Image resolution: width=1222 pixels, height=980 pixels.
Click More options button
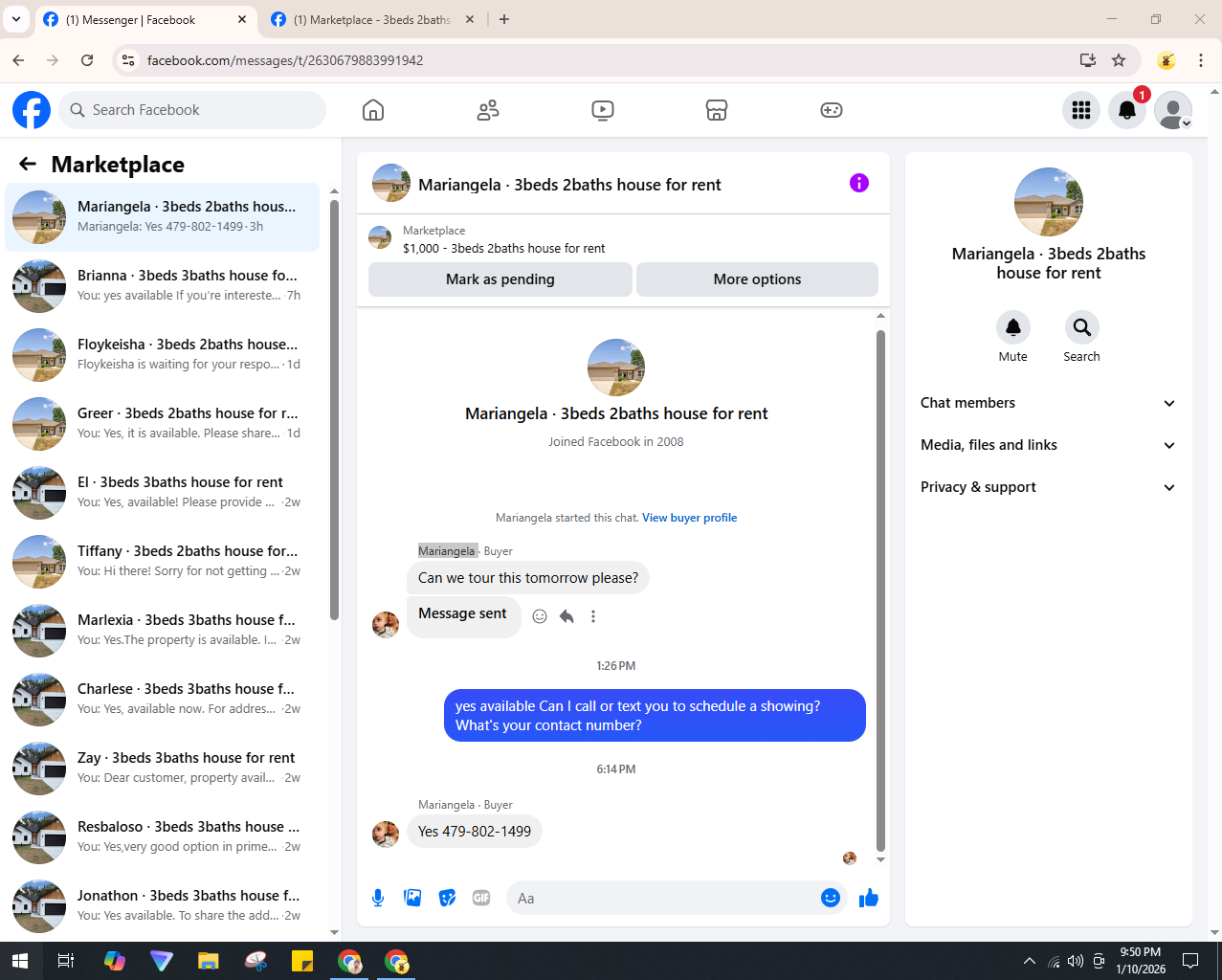click(757, 279)
